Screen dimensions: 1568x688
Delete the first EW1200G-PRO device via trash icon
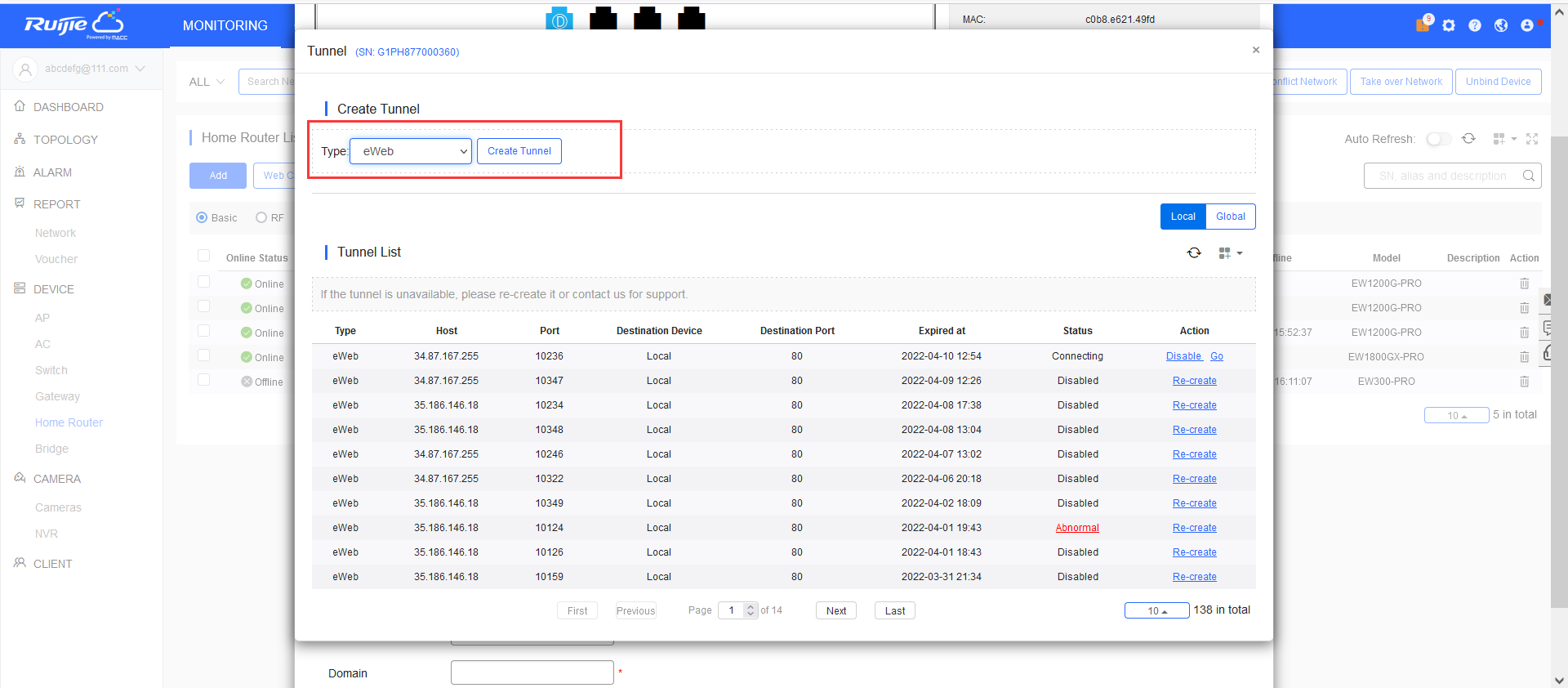click(1524, 284)
